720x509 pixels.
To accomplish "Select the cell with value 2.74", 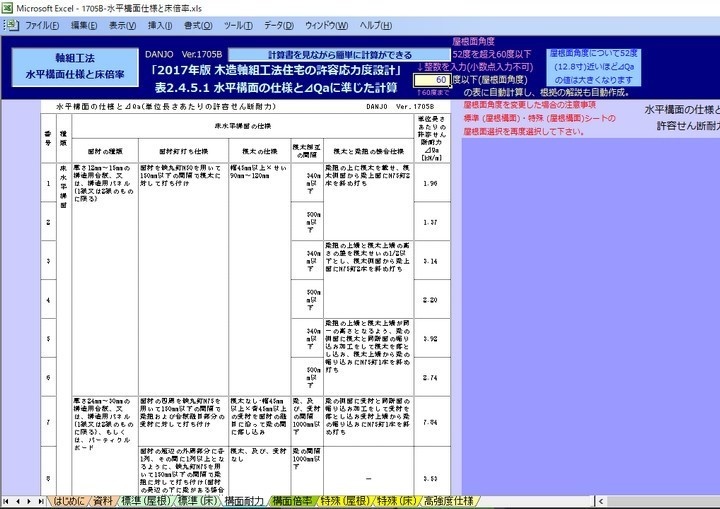I will (432, 378).
